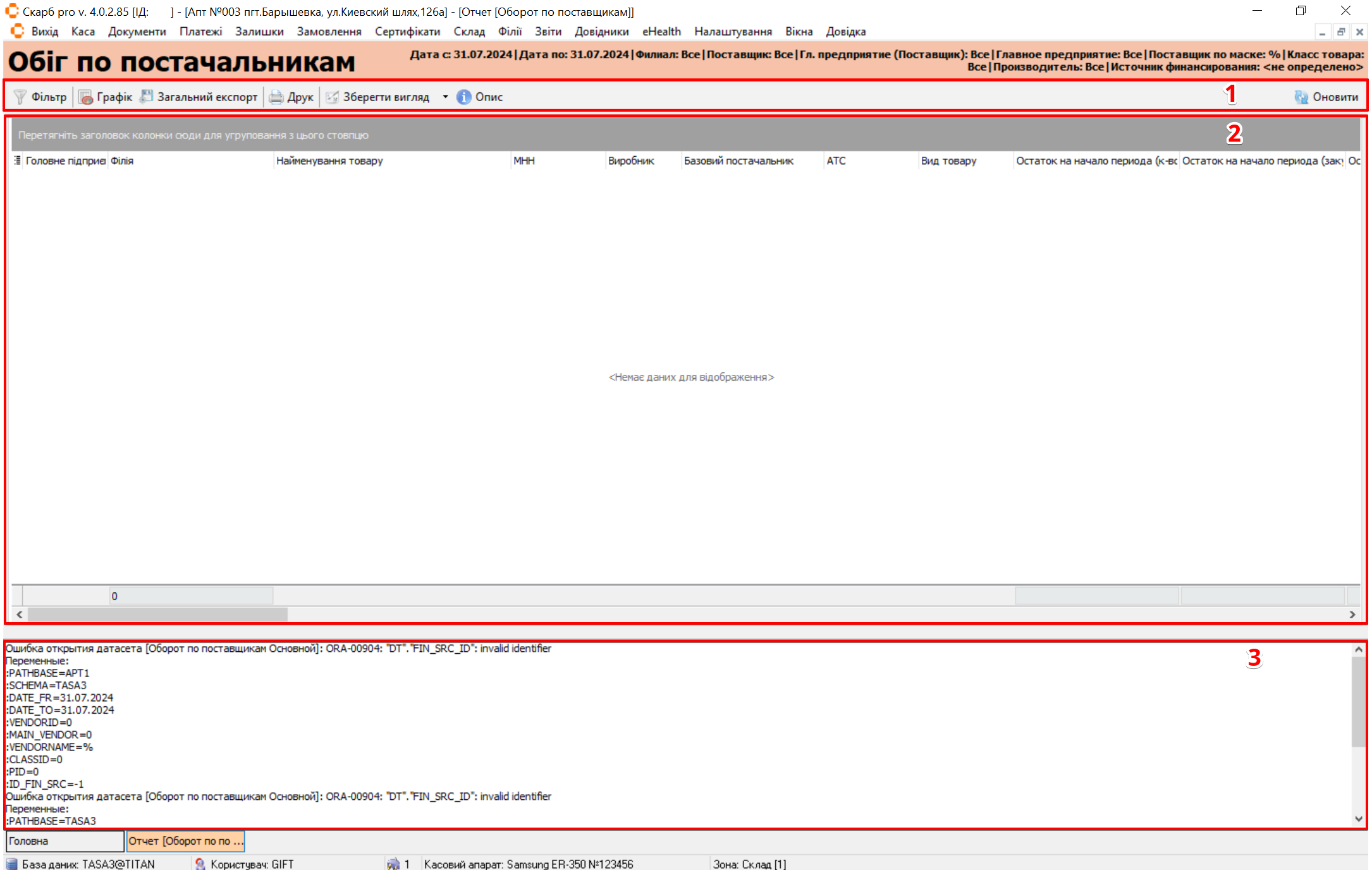Click the horizontal scrollbar thumb
Viewport: 1372px width, 870px height.
click(158, 614)
